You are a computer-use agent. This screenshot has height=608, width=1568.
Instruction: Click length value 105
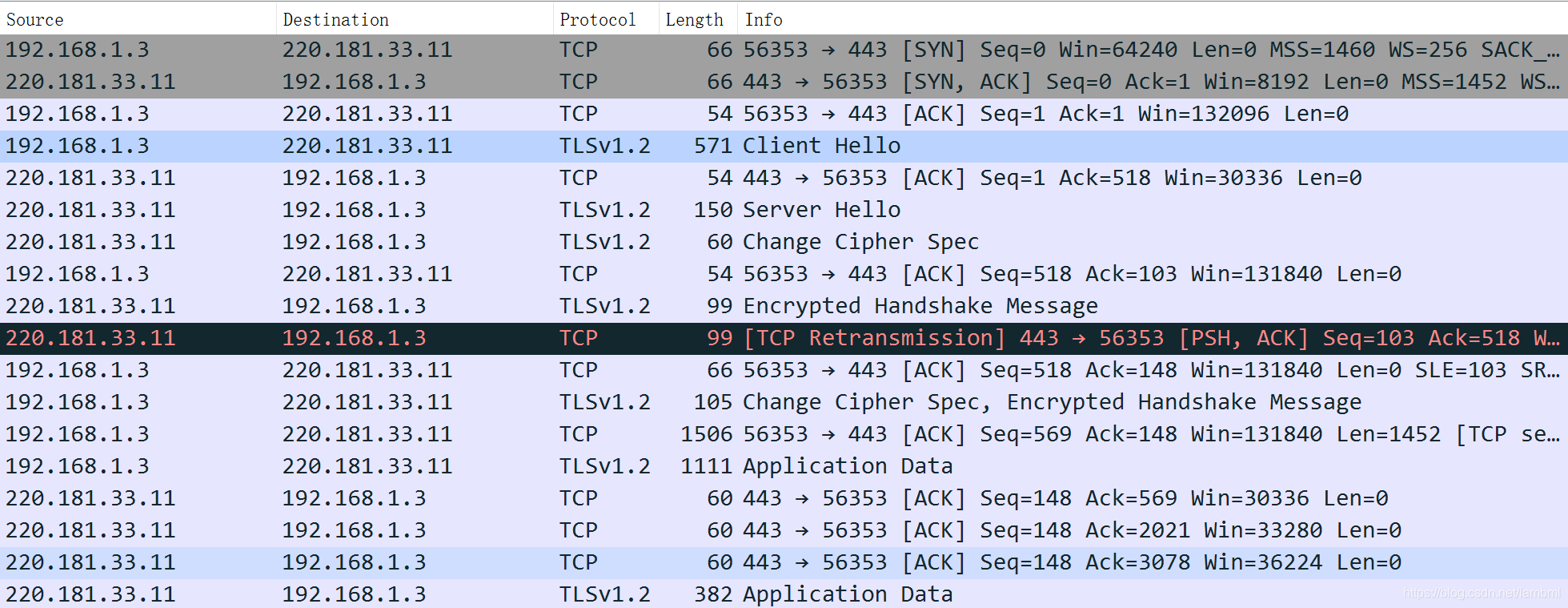click(x=713, y=402)
